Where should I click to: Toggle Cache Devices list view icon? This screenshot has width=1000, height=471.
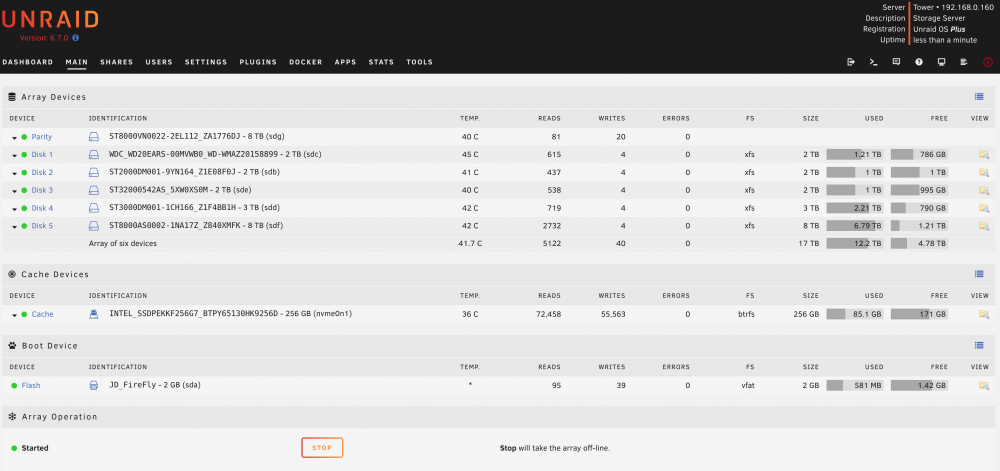pos(979,274)
